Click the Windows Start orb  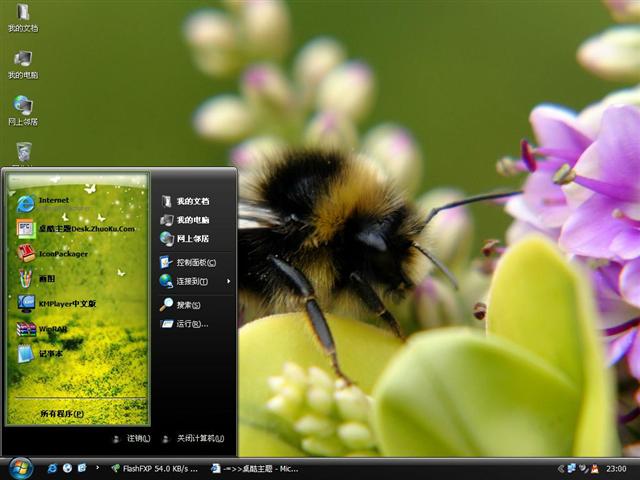pyautogui.click(x=20, y=469)
